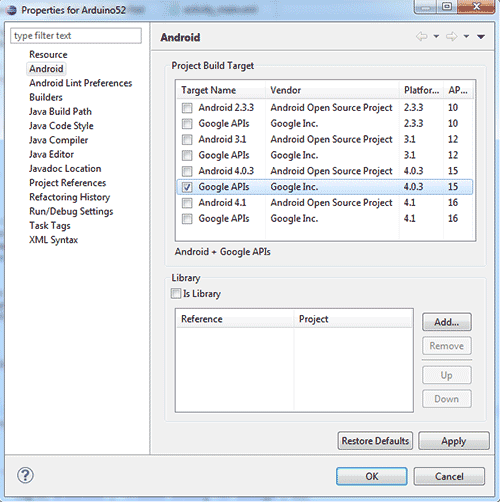Click the Add... library button
500x502 pixels.
click(x=447, y=322)
